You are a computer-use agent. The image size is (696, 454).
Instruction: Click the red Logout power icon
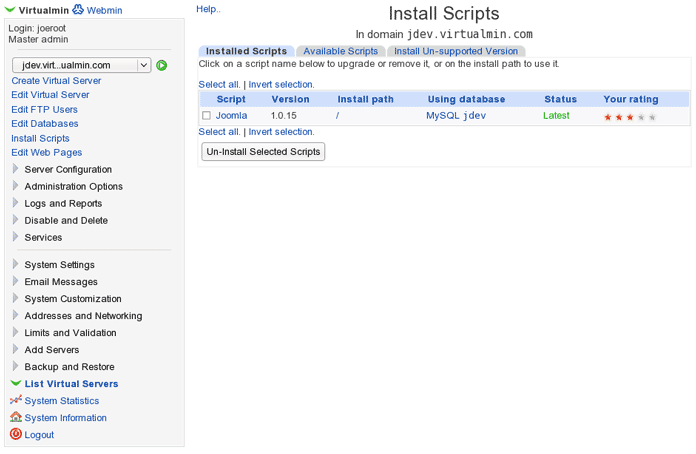point(15,435)
